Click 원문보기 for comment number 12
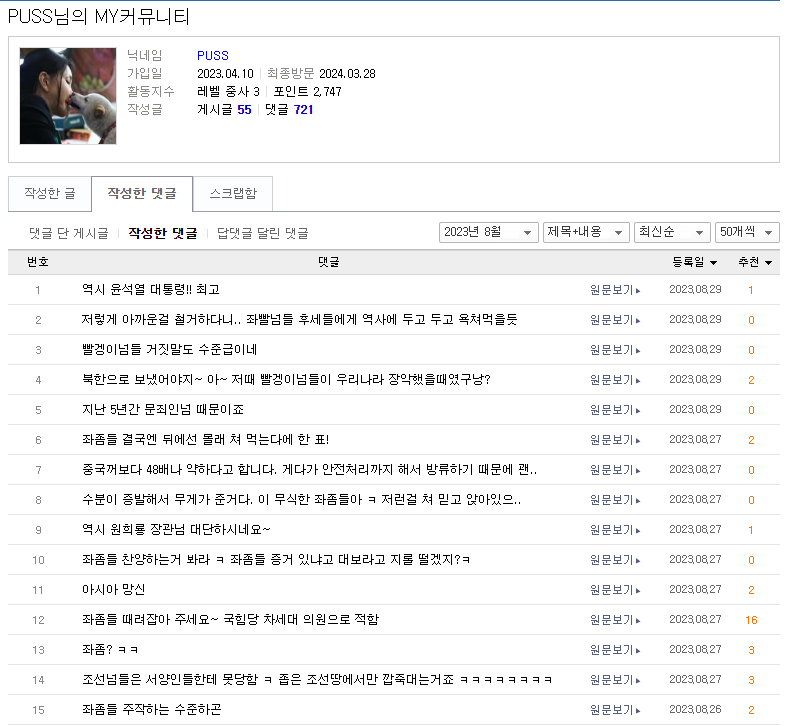 (x=614, y=620)
